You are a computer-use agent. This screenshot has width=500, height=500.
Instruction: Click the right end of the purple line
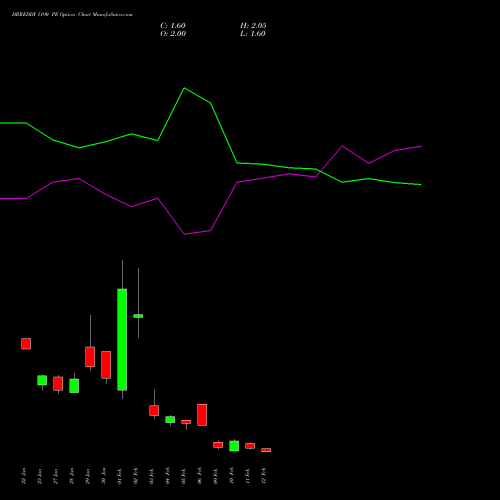coord(421,146)
